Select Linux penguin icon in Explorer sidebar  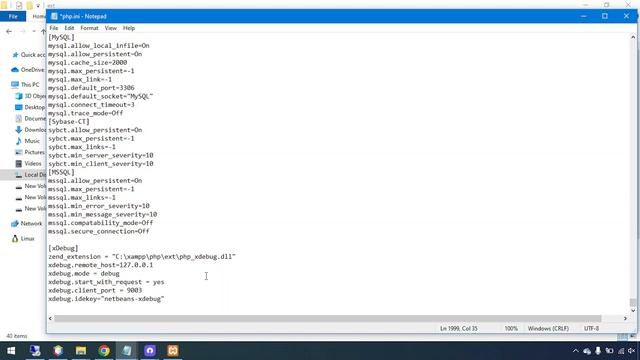(15, 238)
